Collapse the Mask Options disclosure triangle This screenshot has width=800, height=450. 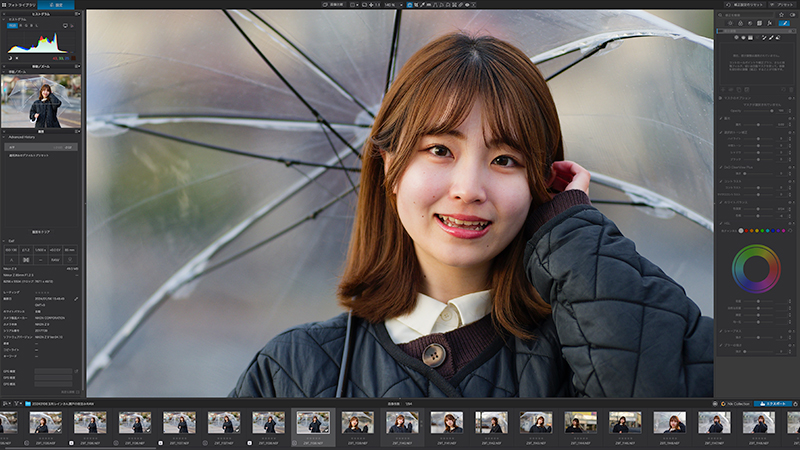[720, 98]
